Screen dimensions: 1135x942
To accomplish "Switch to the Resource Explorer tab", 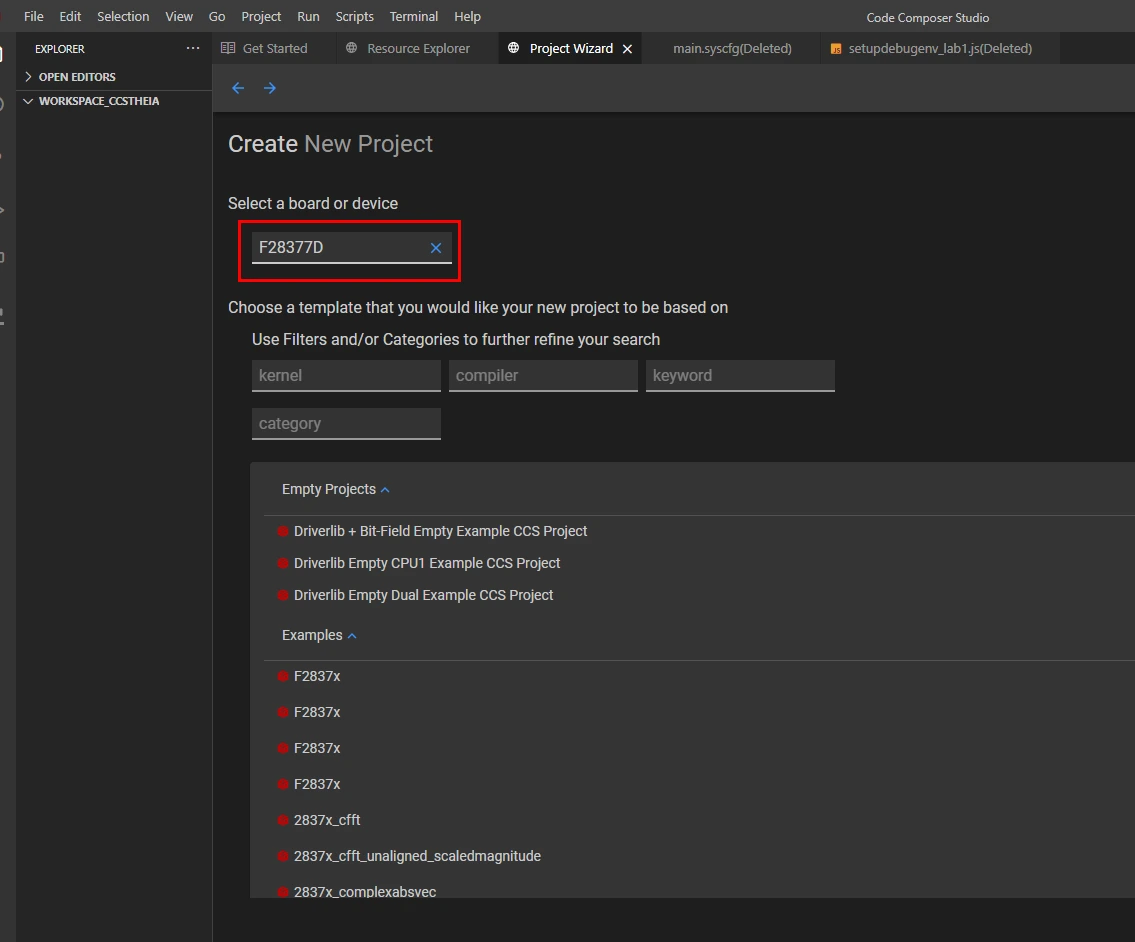I will click(x=417, y=49).
